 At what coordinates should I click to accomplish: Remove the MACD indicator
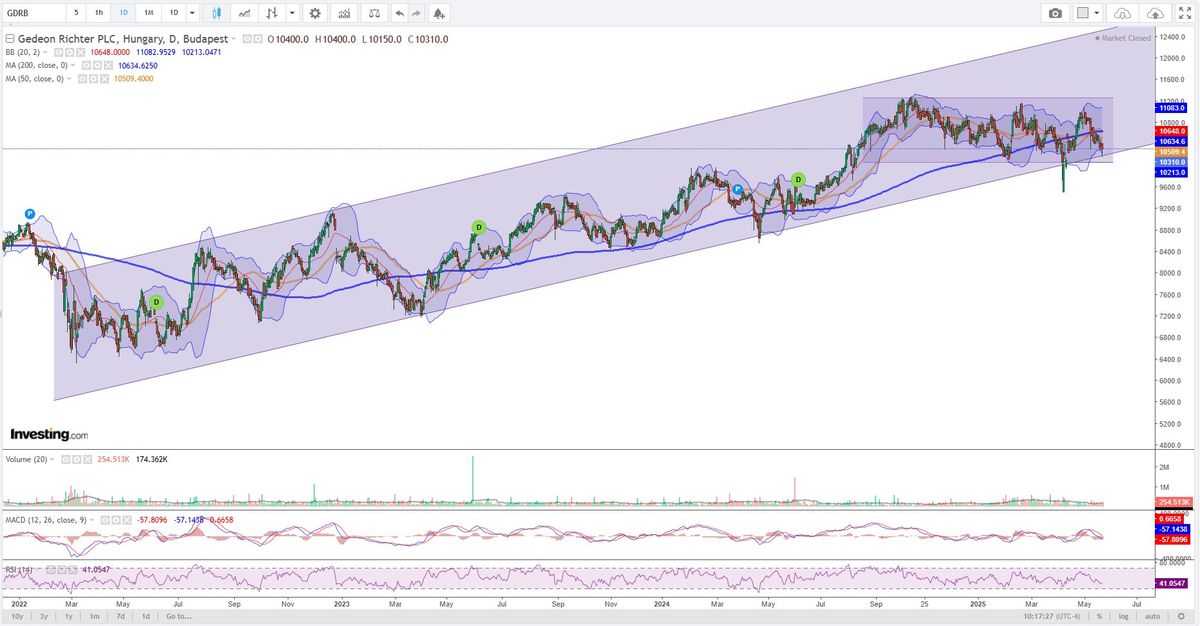(127, 520)
